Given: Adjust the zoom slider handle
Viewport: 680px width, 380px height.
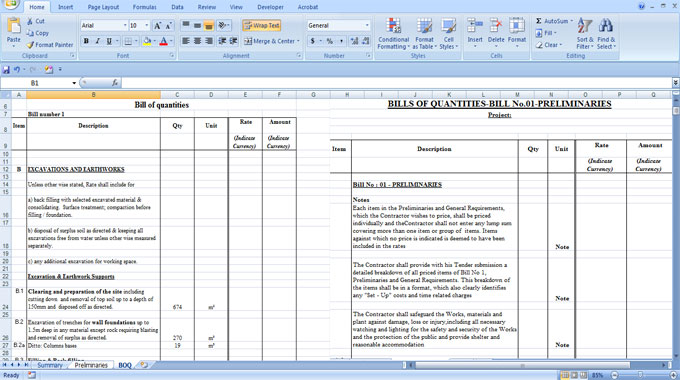Looking at the screenshot, I should [640, 375].
